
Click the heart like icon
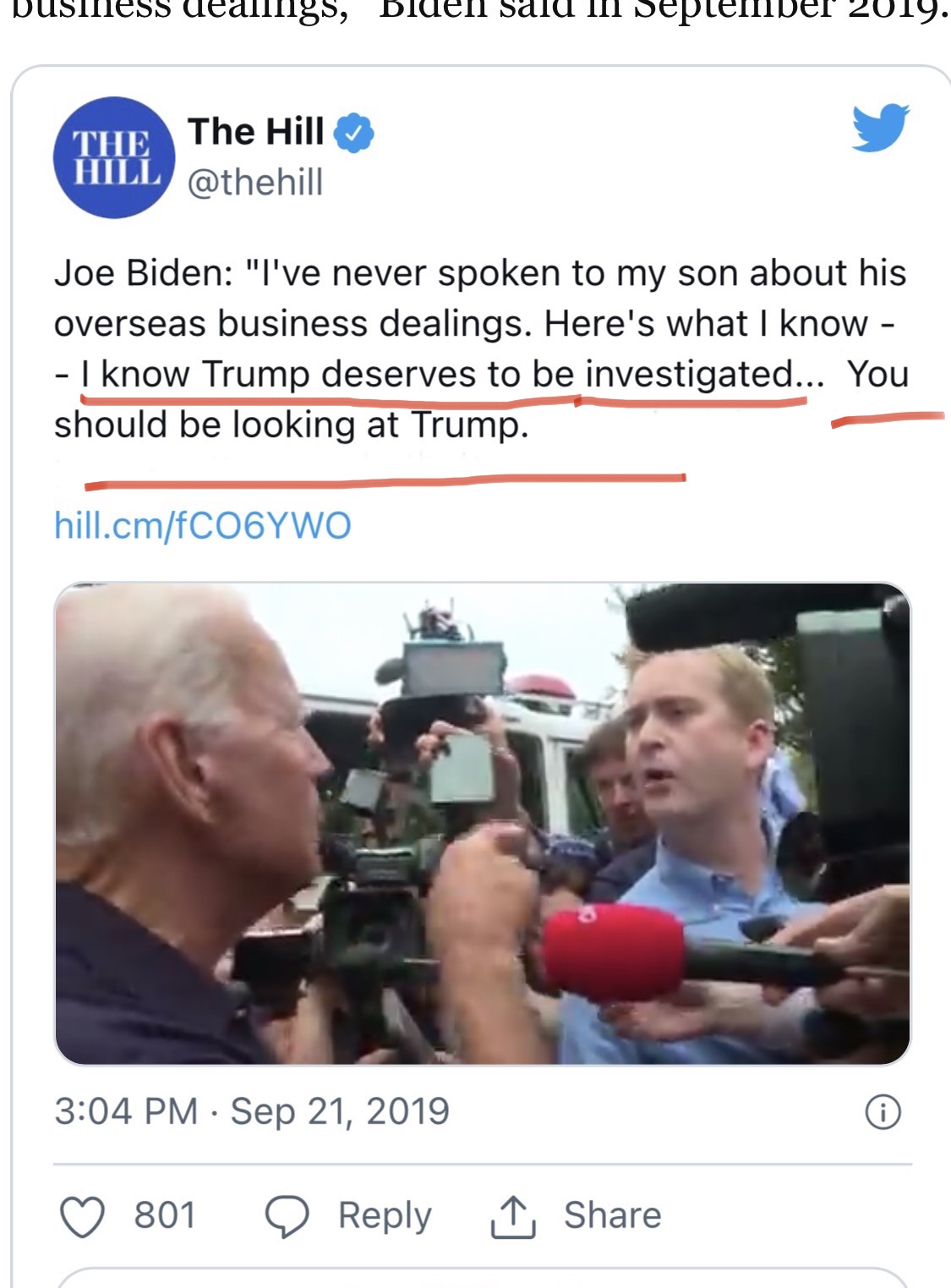click(83, 1216)
